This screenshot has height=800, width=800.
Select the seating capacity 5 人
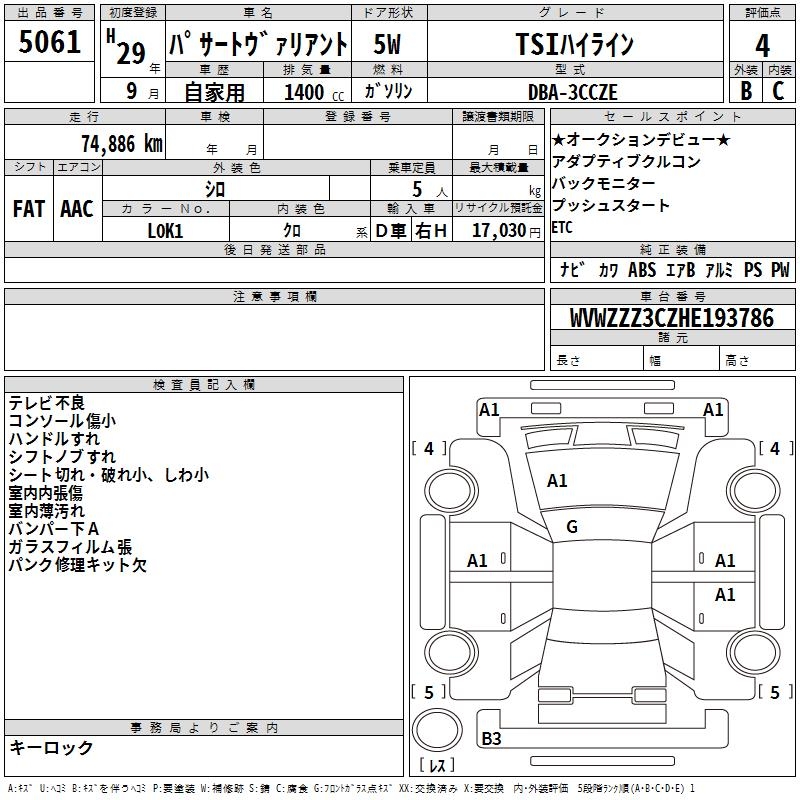[430, 190]
